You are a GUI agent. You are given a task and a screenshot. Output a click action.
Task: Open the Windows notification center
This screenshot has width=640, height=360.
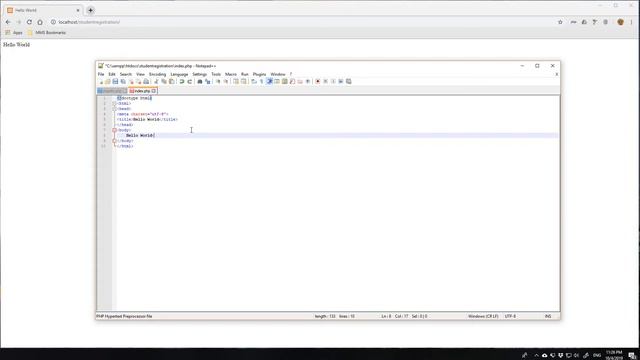(632, 356)
